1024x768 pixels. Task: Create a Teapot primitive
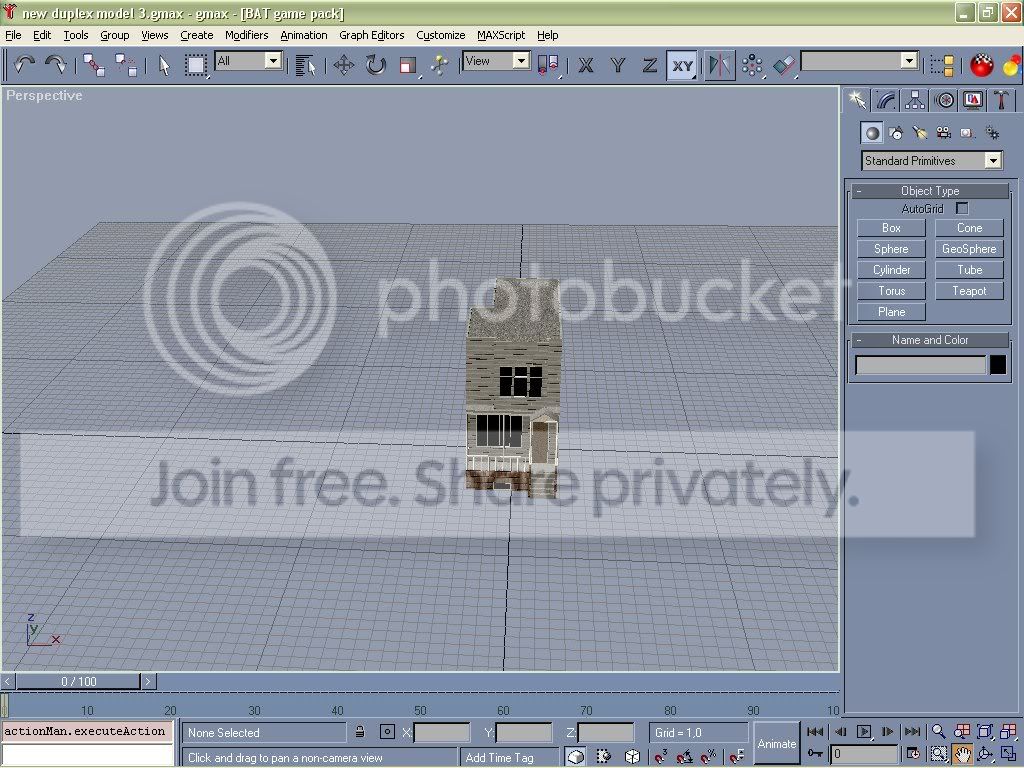[969, 291]
